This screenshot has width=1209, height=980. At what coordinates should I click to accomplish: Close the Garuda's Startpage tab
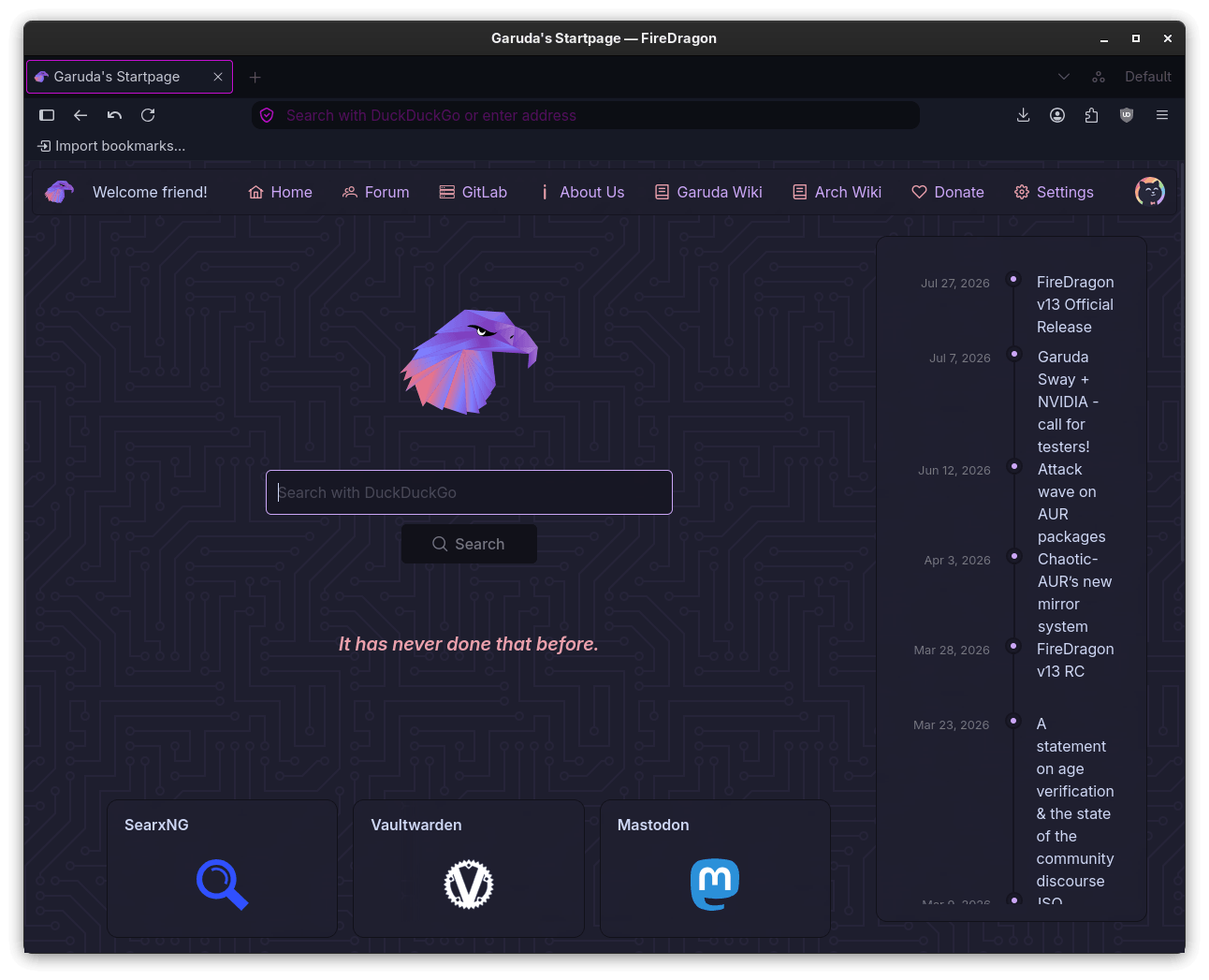point(218,77)
